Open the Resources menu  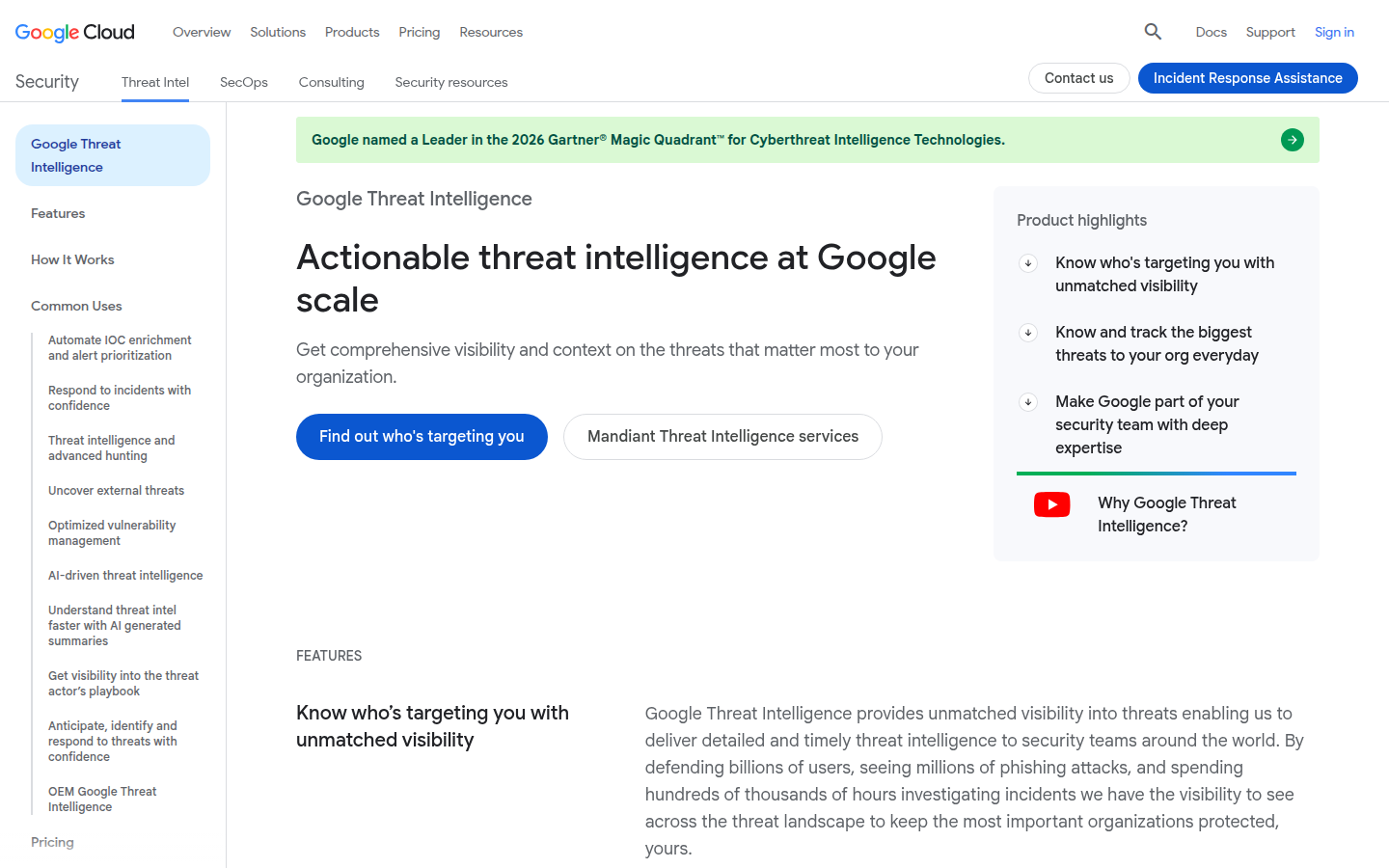click(x=491, y=32)
